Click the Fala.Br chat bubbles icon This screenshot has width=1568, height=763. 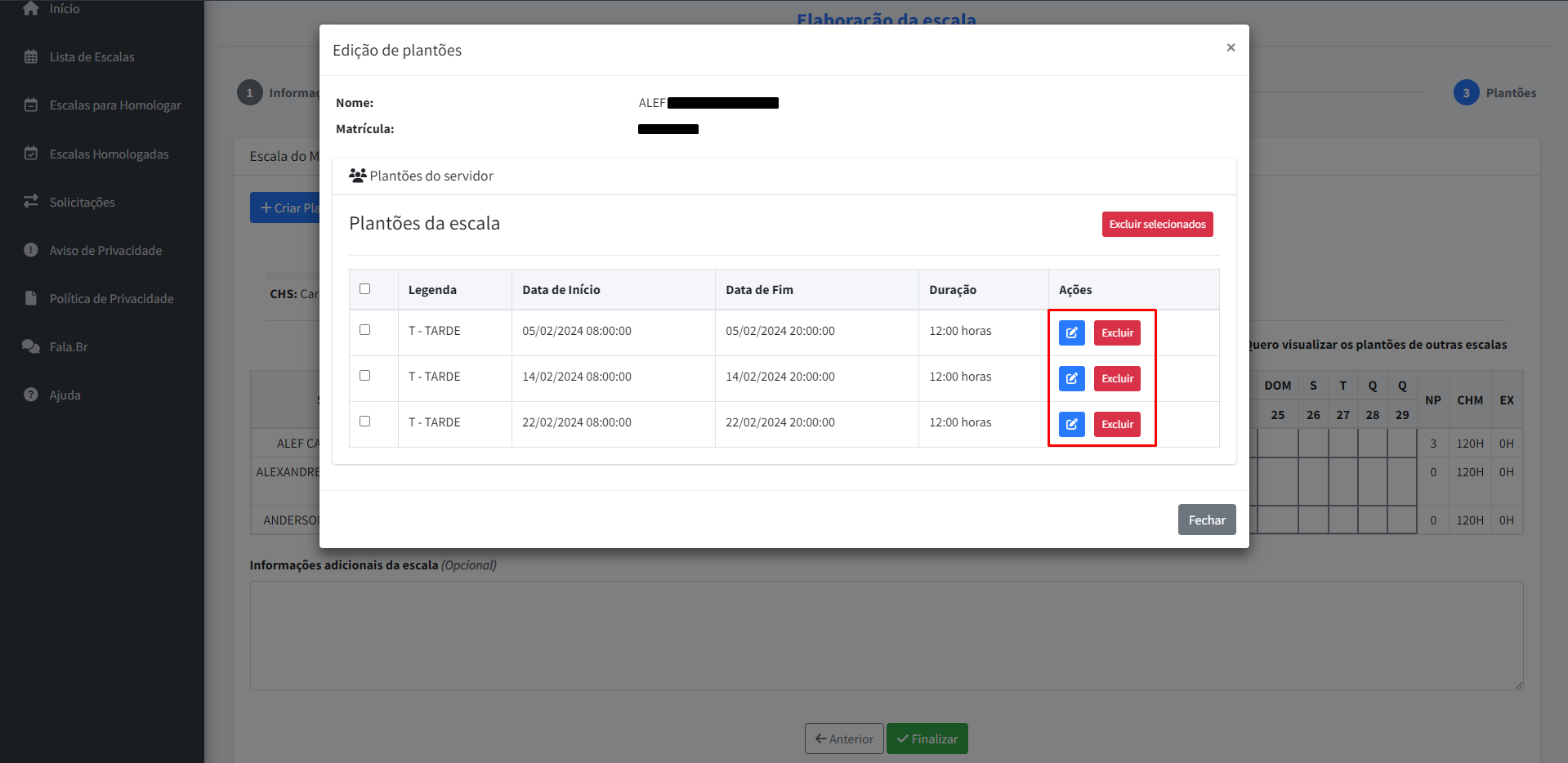[31, 346]
